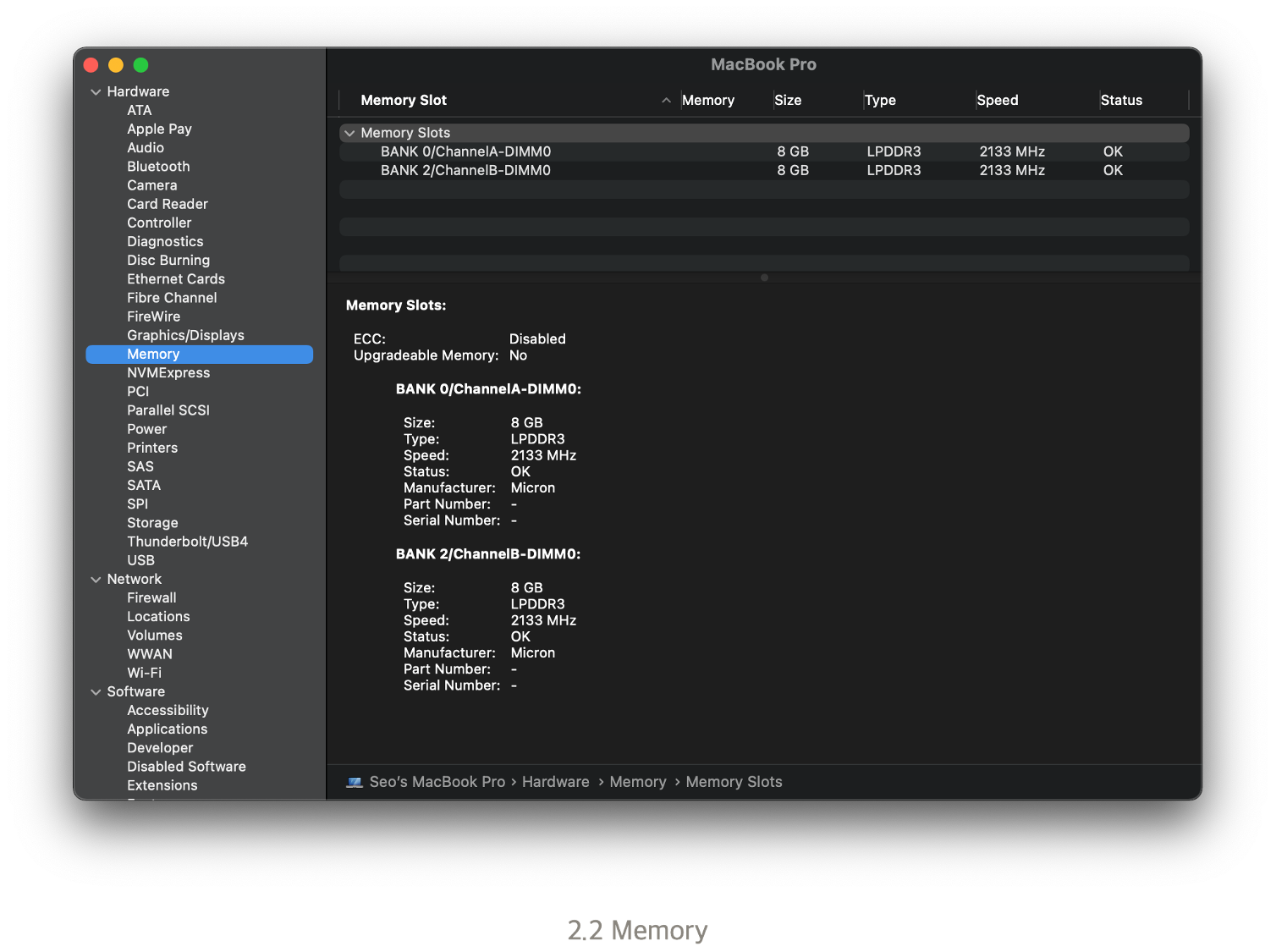Collapse the Hardware section chevron
This screenshot has width=1276, height=952.
click(96, 92)
